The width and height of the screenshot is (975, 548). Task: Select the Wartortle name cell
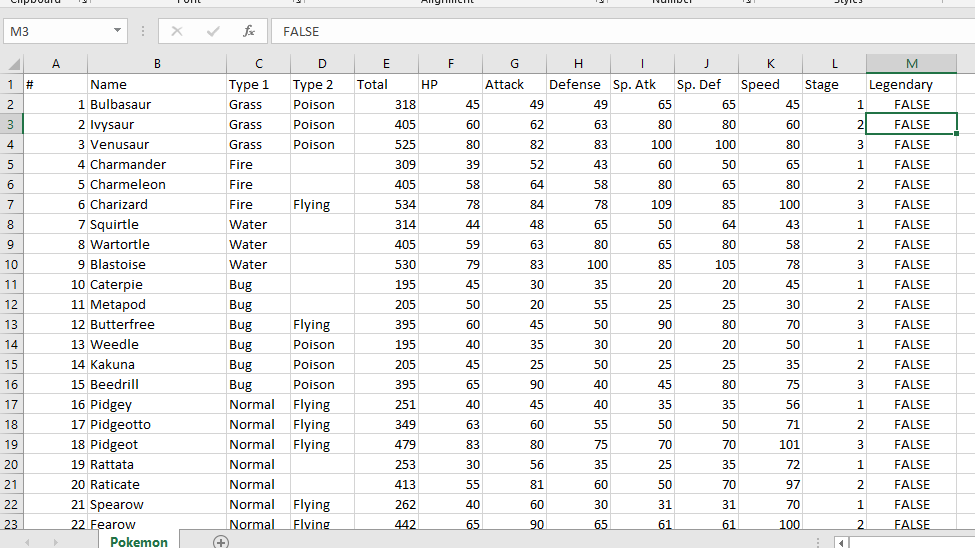(x=157, y=244)
